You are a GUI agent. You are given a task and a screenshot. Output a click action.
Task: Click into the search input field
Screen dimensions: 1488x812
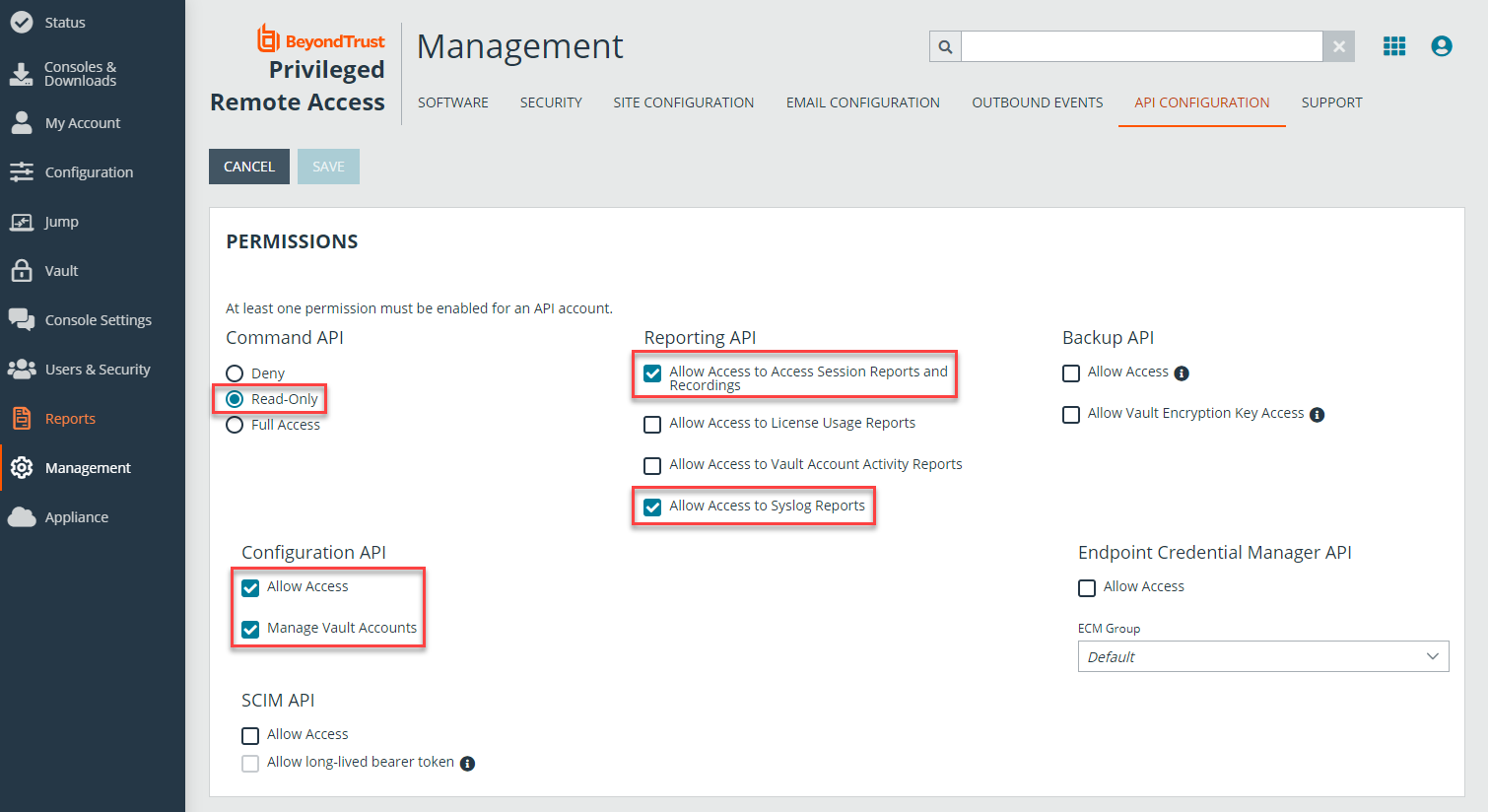point(1142,46)
